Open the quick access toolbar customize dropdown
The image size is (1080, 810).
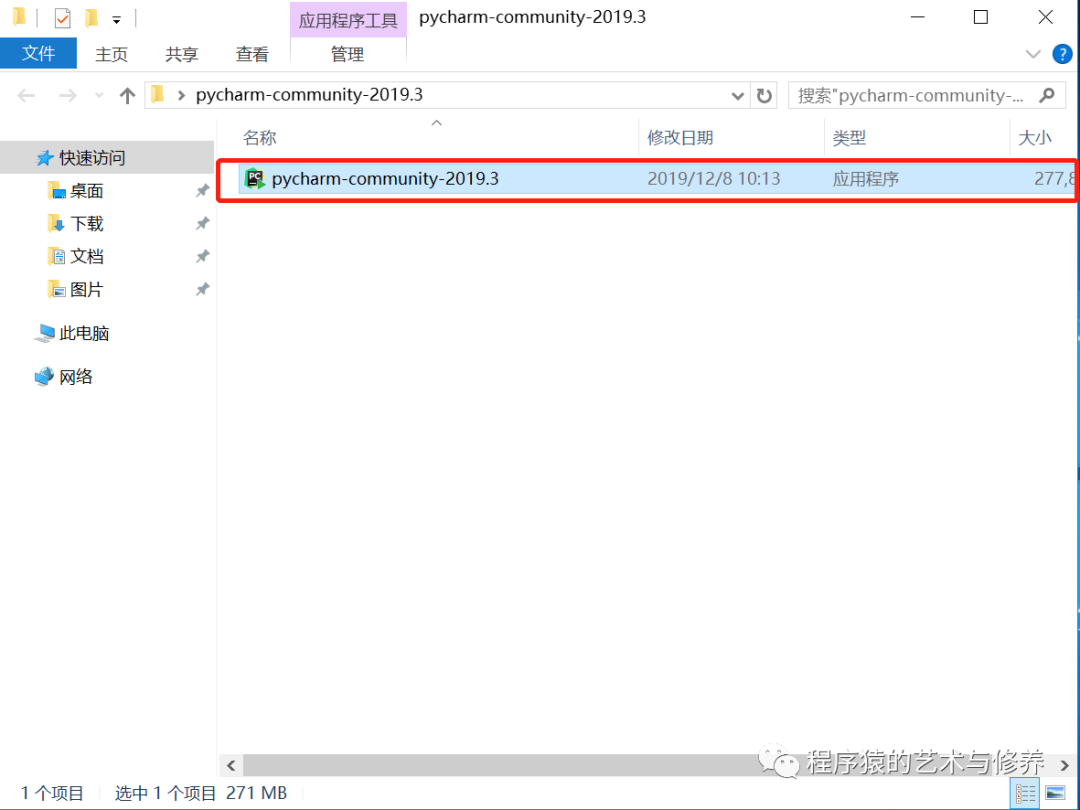click(x=116, y=20)
